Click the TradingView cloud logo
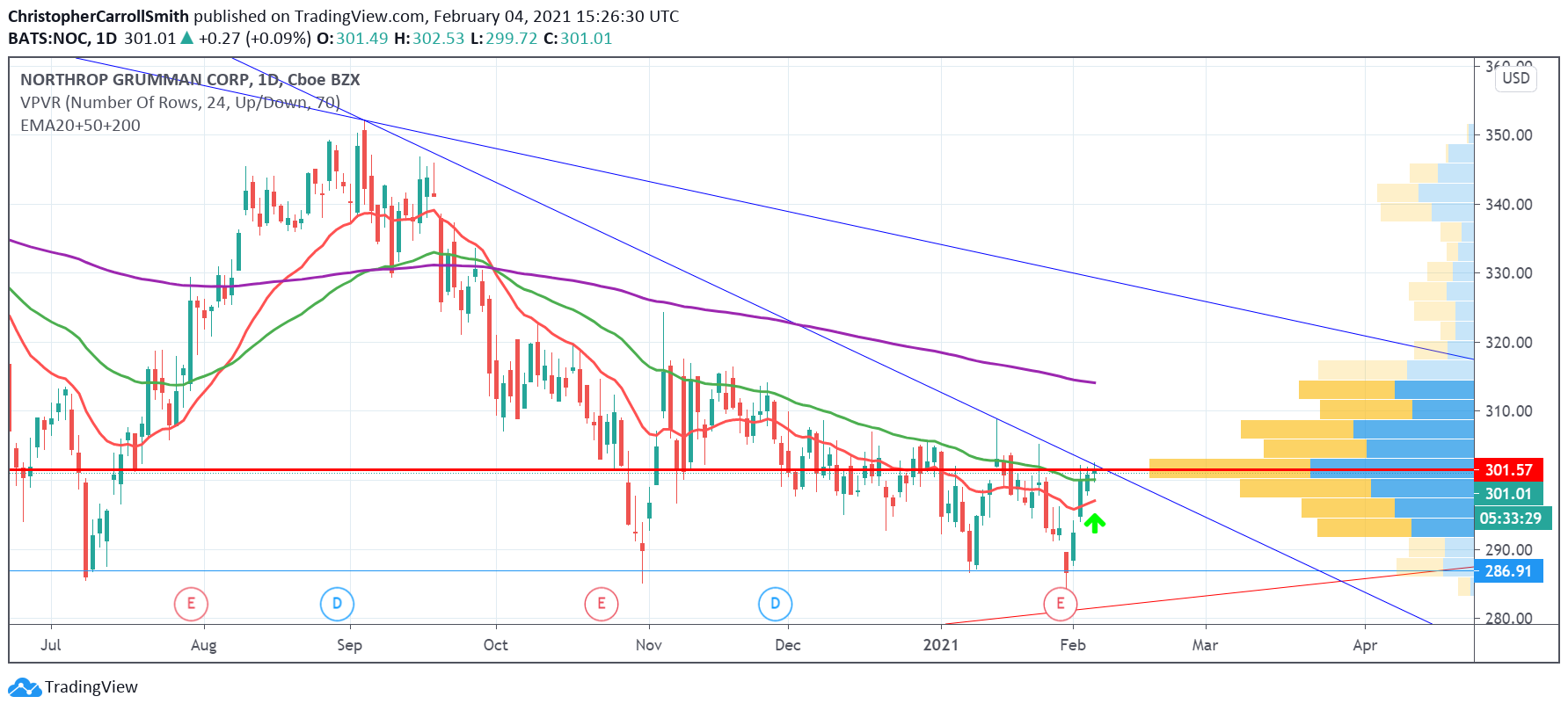This screenshot has width=1568, height=711. click(x=24, y=687)
